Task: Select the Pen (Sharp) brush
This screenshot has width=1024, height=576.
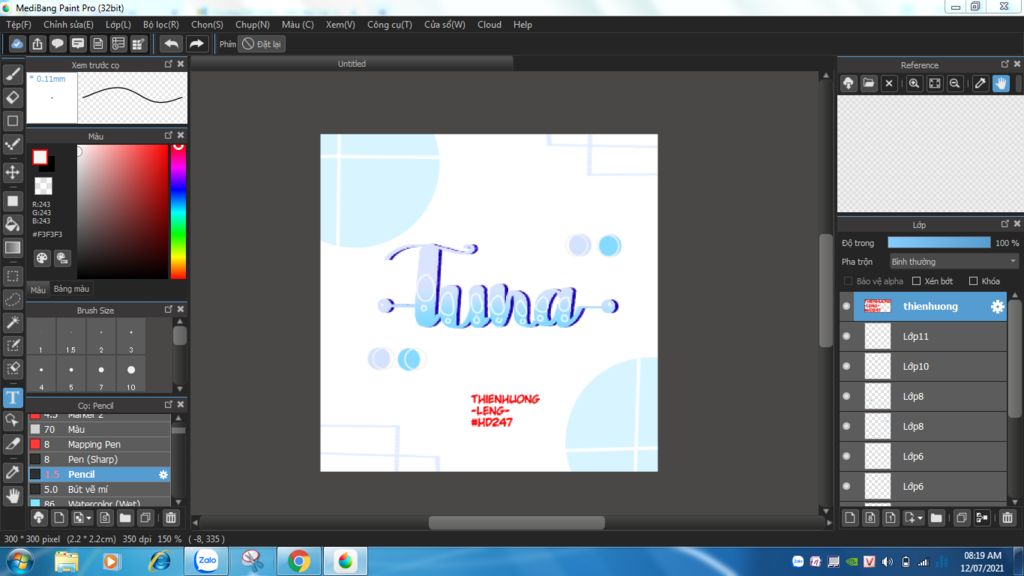Action: point(99,459)
